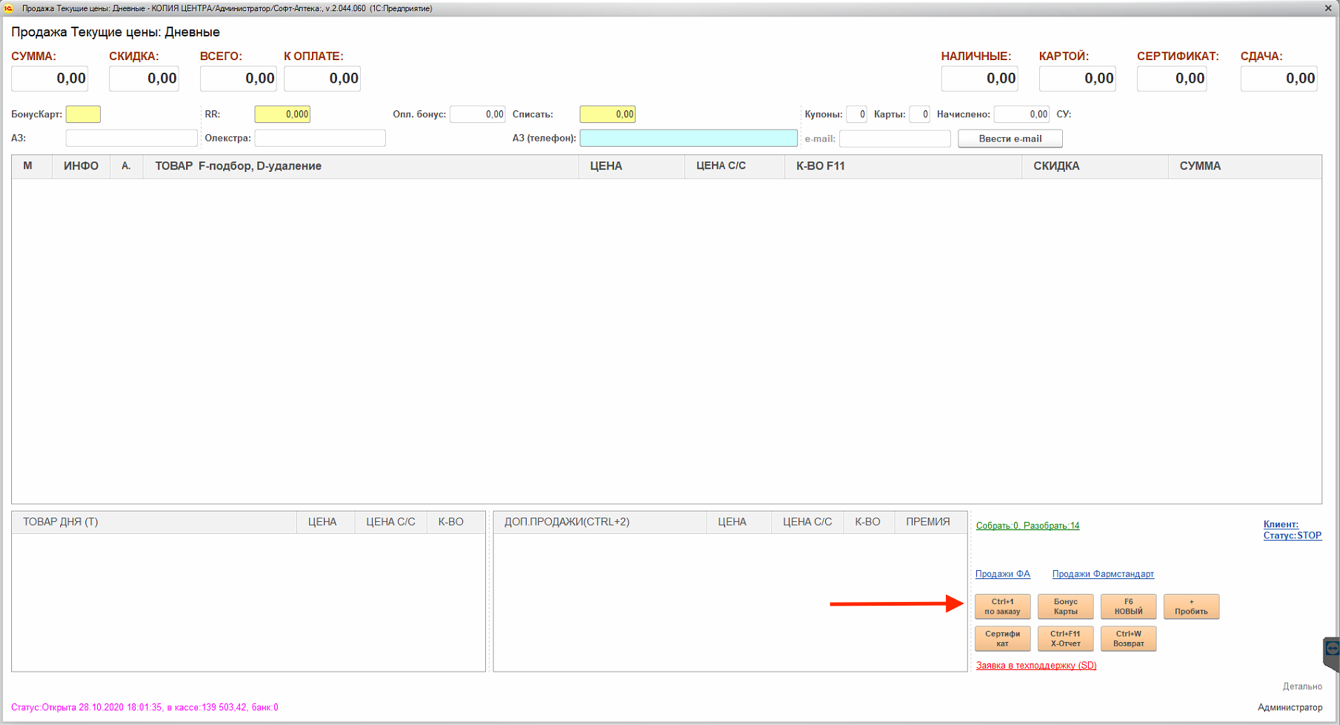This screenshot has height=725, width=1340.
Task: Open the 'Продажи ФА' link
Action: (1002, 574)
